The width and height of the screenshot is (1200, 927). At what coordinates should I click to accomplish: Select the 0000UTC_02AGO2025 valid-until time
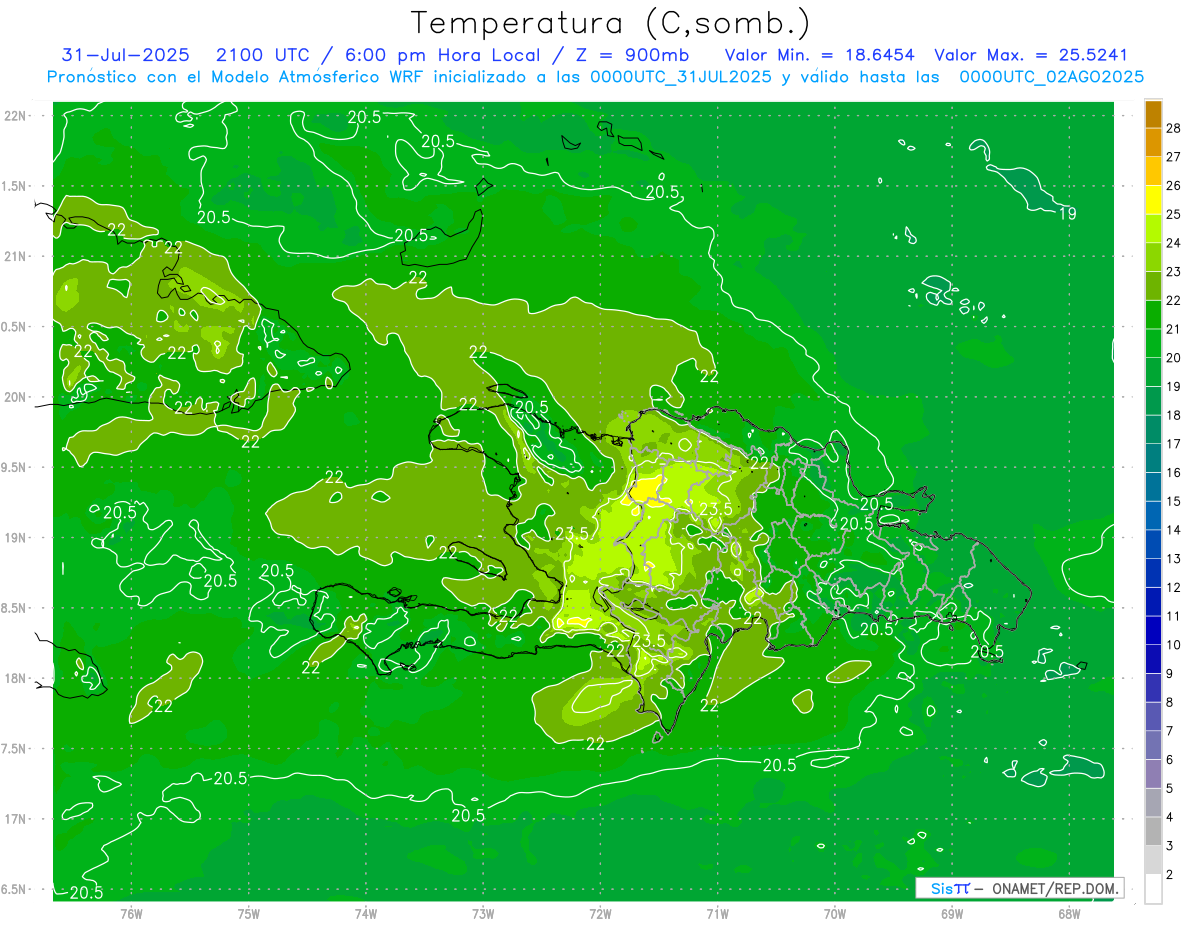[x=1052, y=76]
